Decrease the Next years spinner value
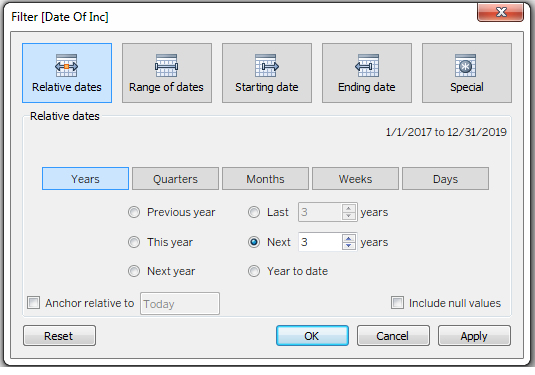The height and width of the screenshot is (375, 535). click(348, 246)
